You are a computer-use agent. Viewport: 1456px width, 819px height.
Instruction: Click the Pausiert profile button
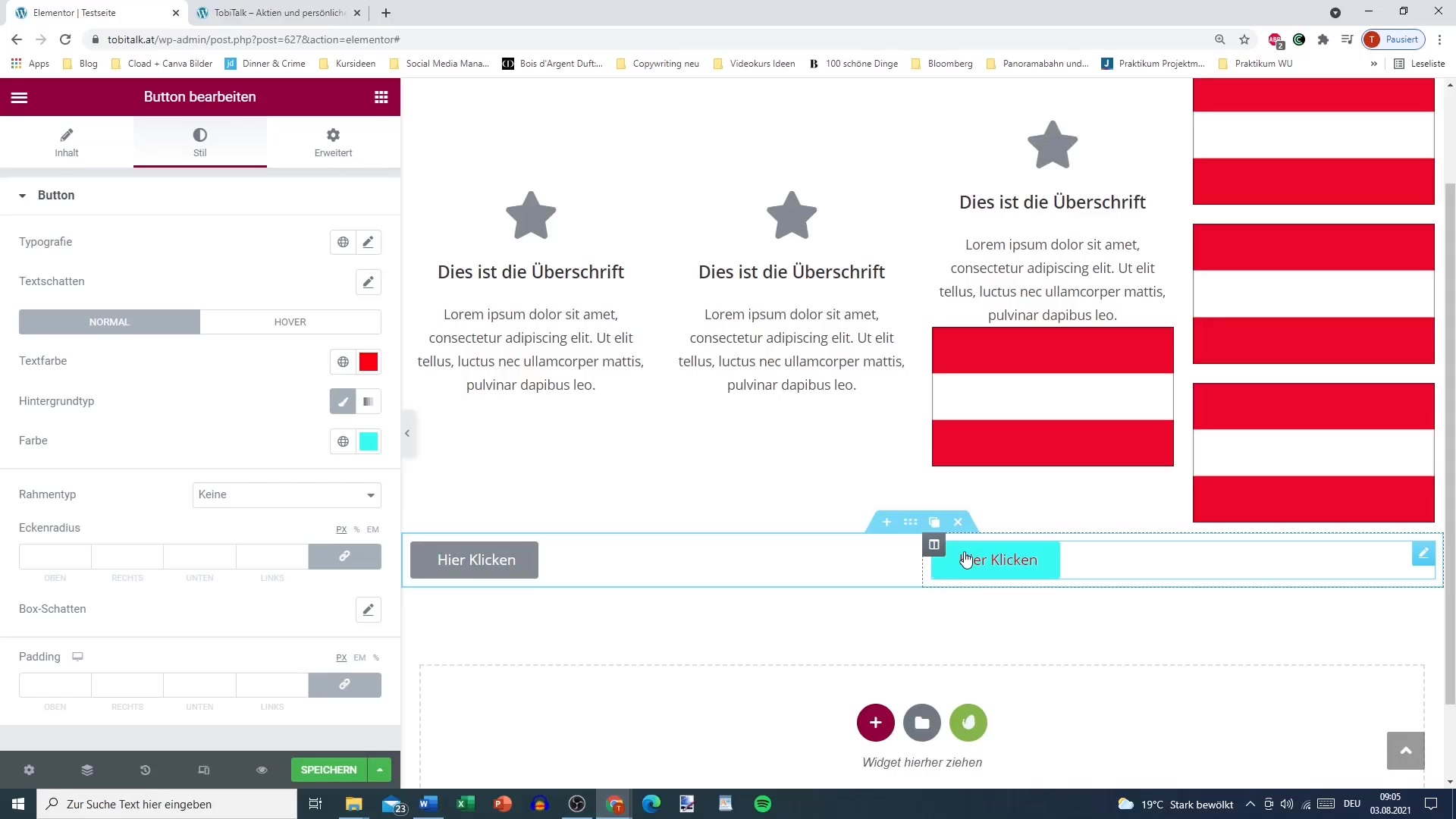1393,39
